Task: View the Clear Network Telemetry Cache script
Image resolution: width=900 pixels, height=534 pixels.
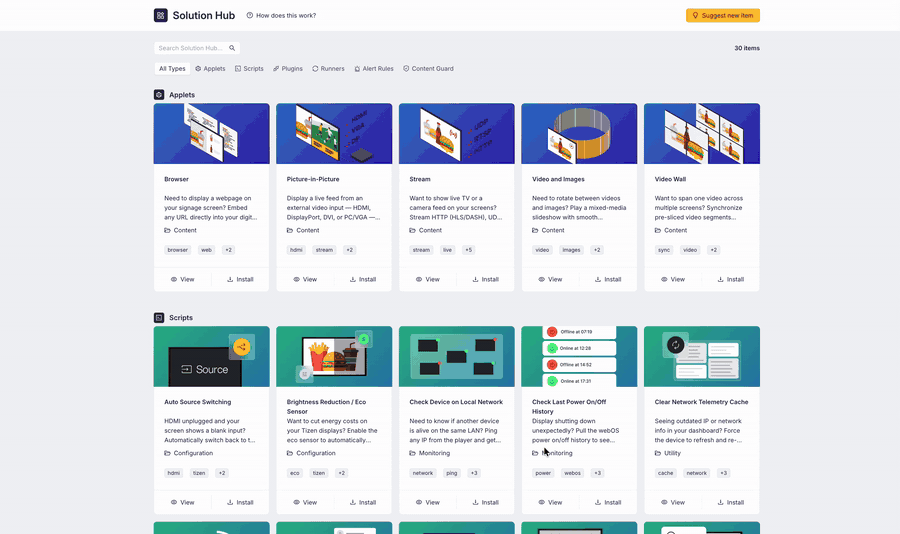Action: click(673, 502)
